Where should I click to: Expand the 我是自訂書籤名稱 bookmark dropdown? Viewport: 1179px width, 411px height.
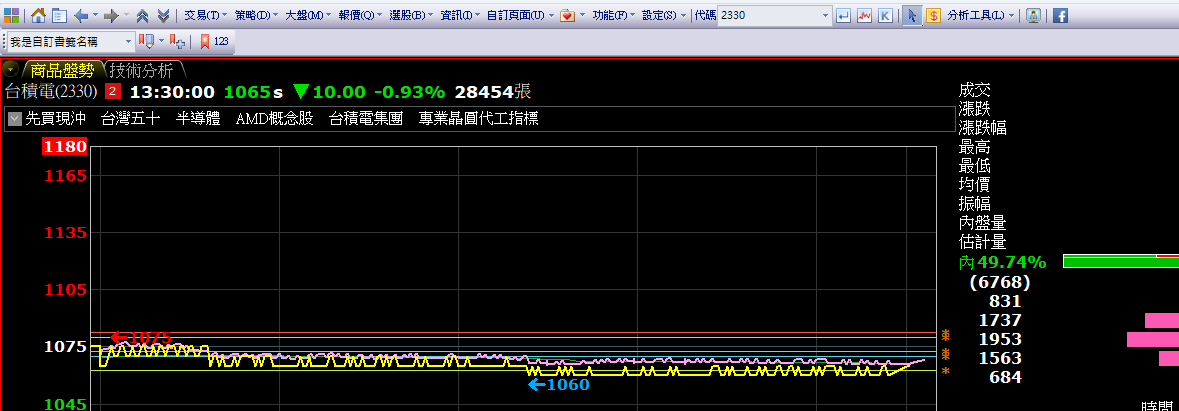click(x=128, y=41)
